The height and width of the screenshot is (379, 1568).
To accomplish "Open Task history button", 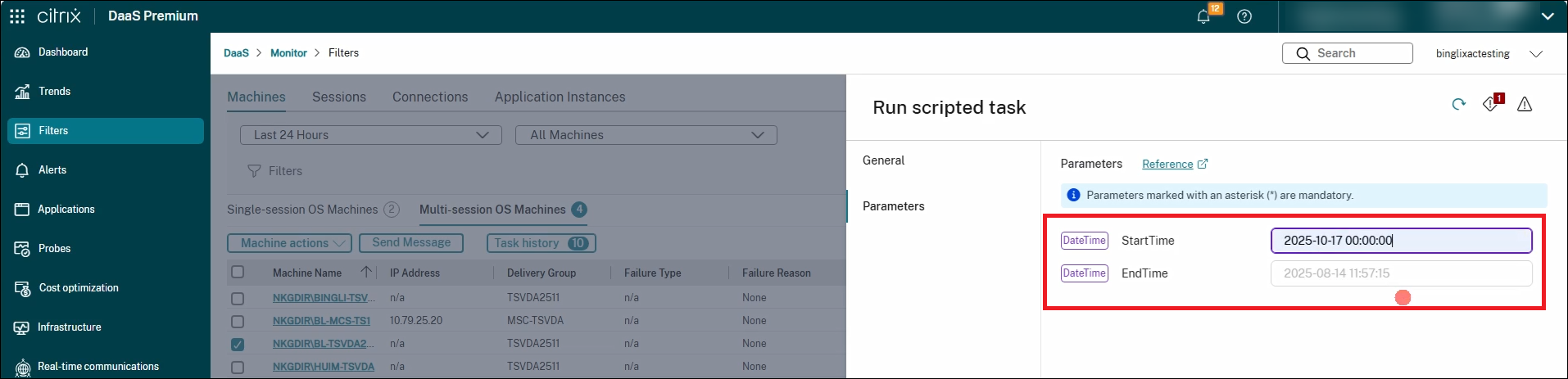I will [542, 243].
